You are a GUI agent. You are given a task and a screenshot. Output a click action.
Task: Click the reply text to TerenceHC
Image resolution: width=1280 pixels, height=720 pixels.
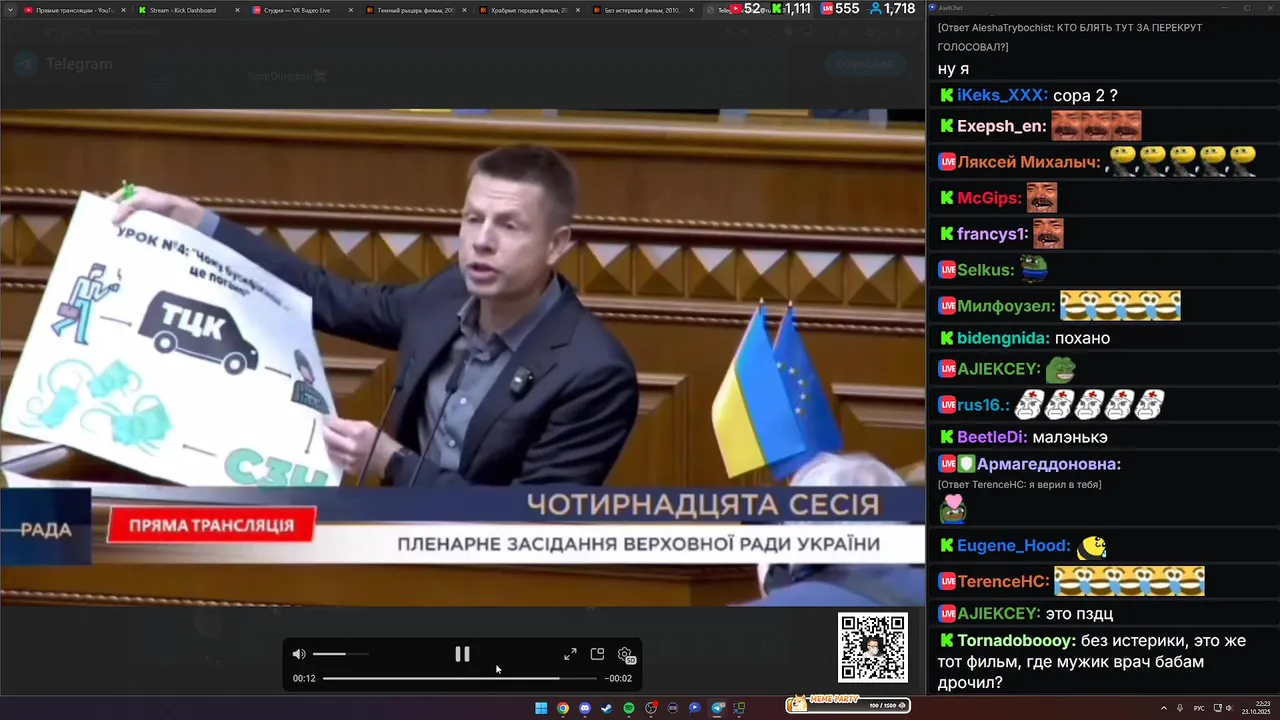pyautogui.click(x=1019, y=484)
